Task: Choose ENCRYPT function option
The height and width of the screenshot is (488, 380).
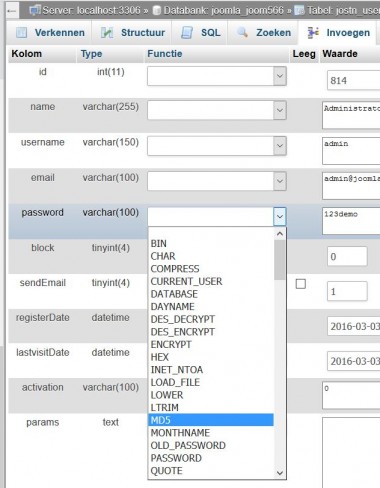Action: [211, 345]
